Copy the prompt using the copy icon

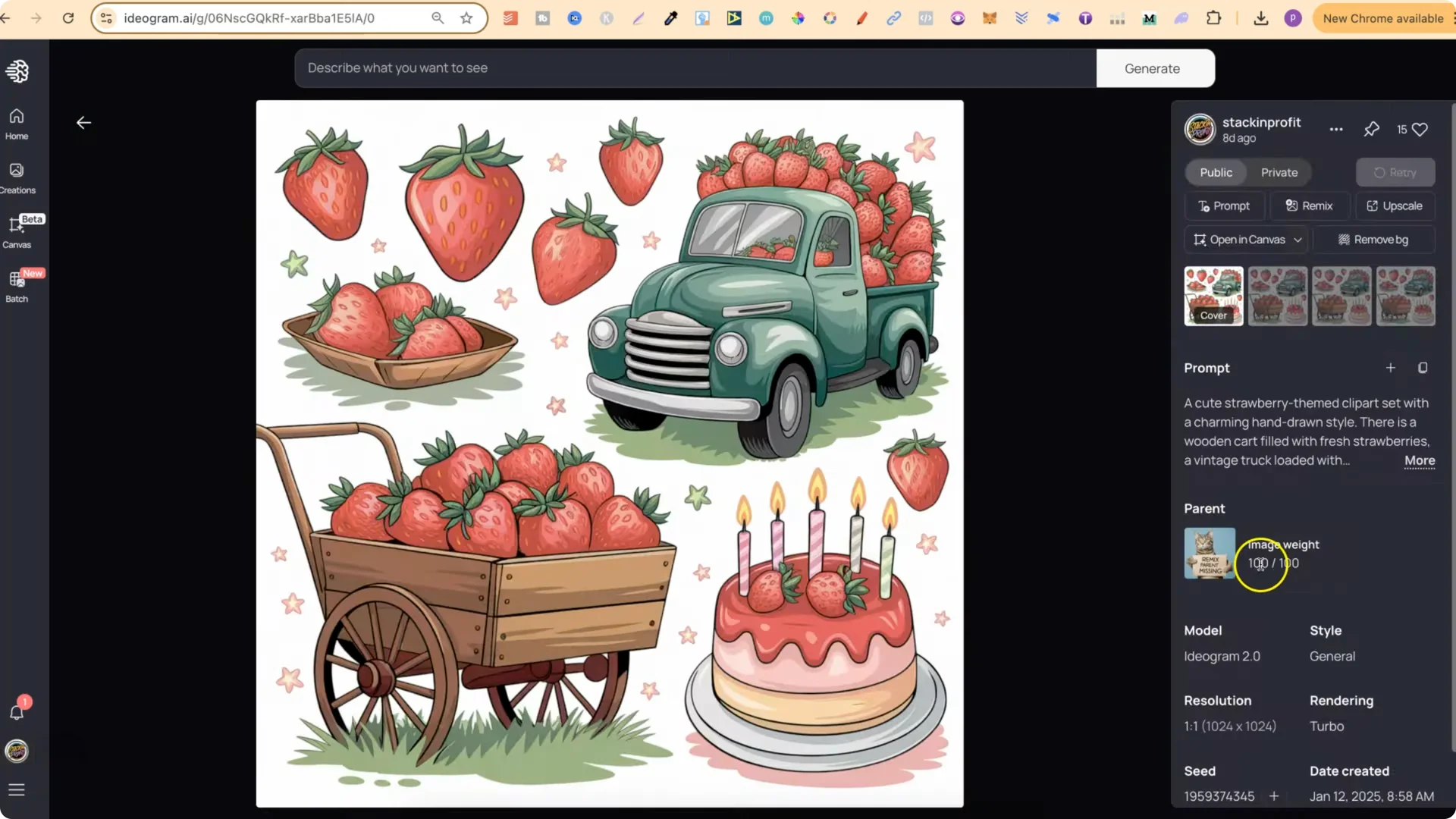(x=1423, y=368)
